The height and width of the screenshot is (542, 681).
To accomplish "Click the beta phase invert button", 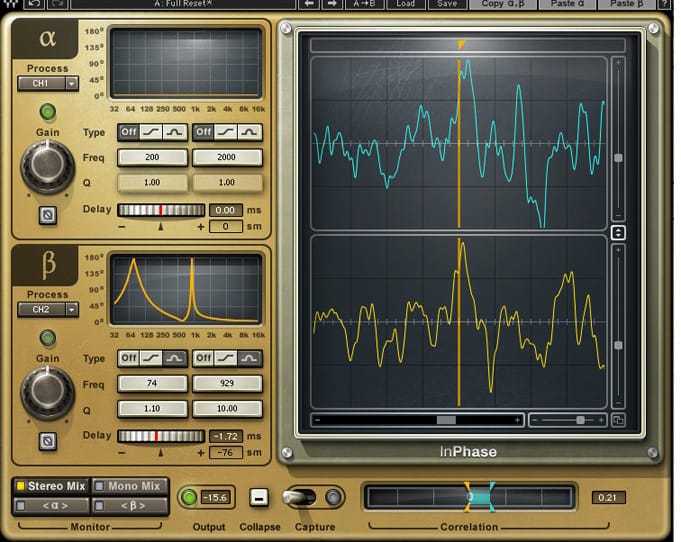I will pos(47,440).
